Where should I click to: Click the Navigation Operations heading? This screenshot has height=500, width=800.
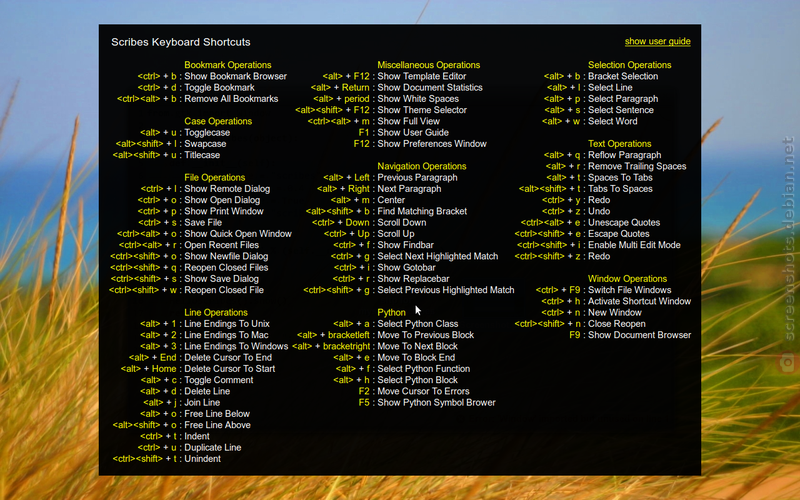(421, 166)
